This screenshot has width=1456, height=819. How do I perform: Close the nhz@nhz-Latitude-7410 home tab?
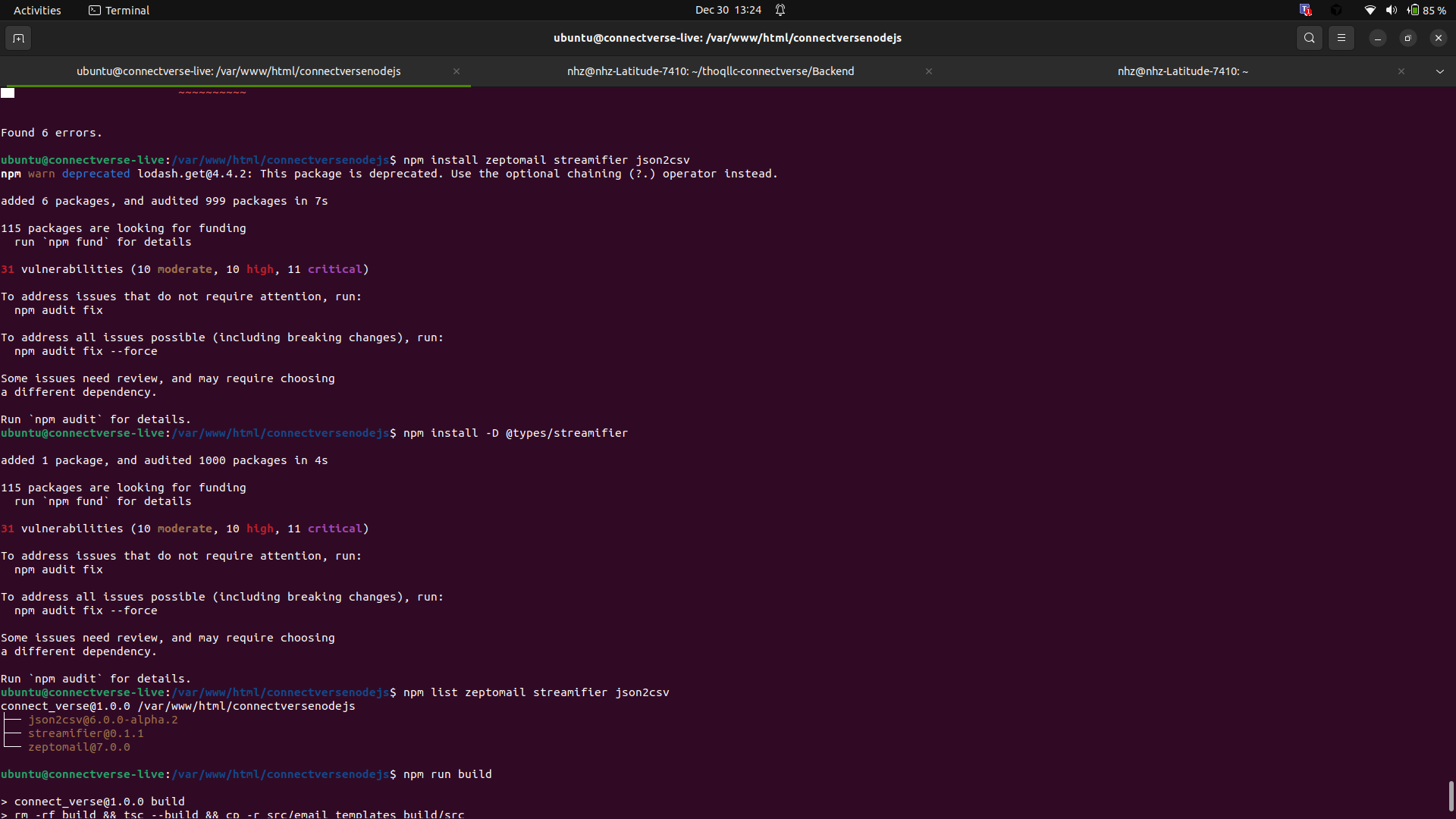[x=1401, y=71]
